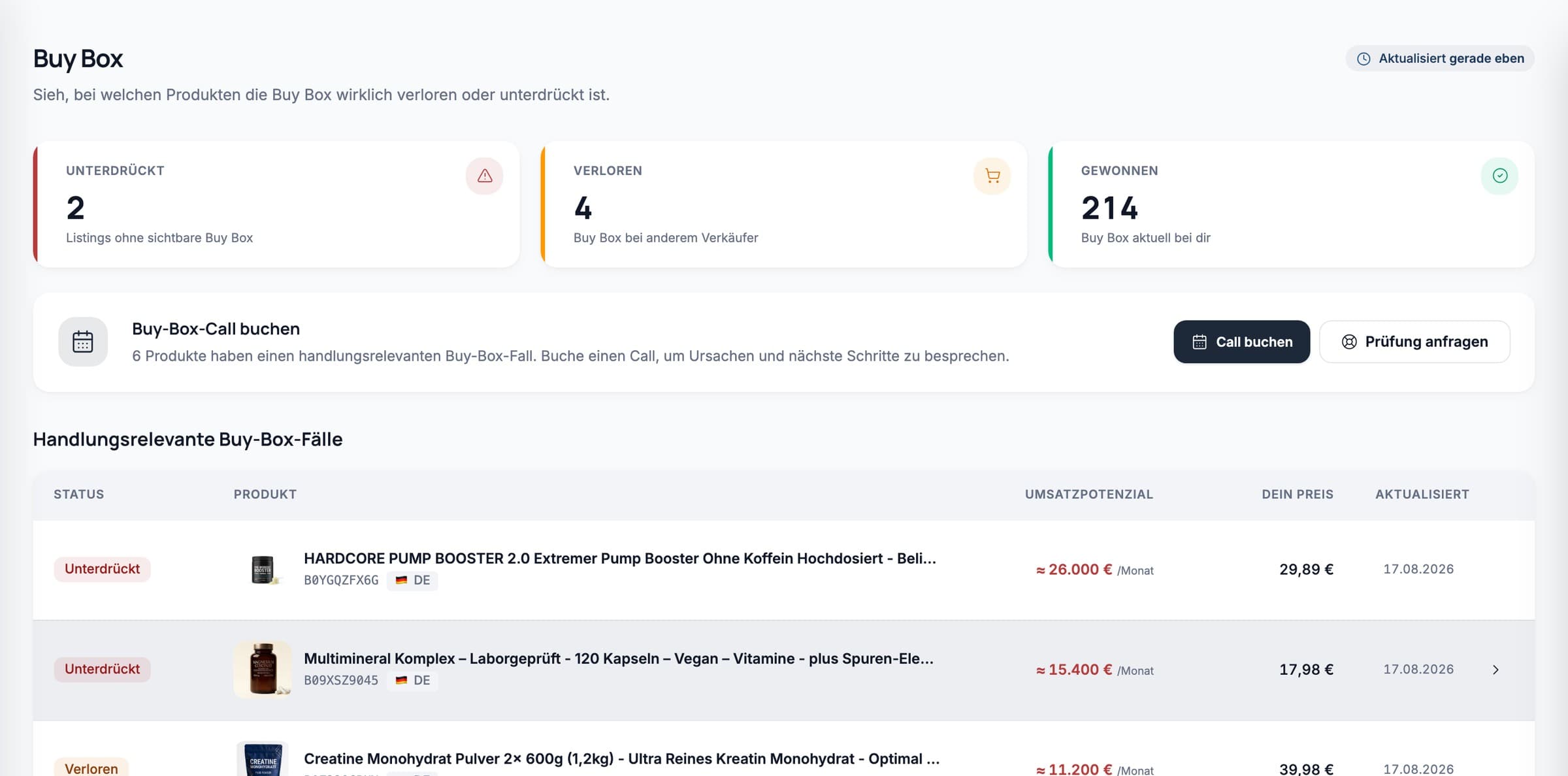
Task: Click the green checkmark icon in Gewonnen card
Action: click(1499, 176)
